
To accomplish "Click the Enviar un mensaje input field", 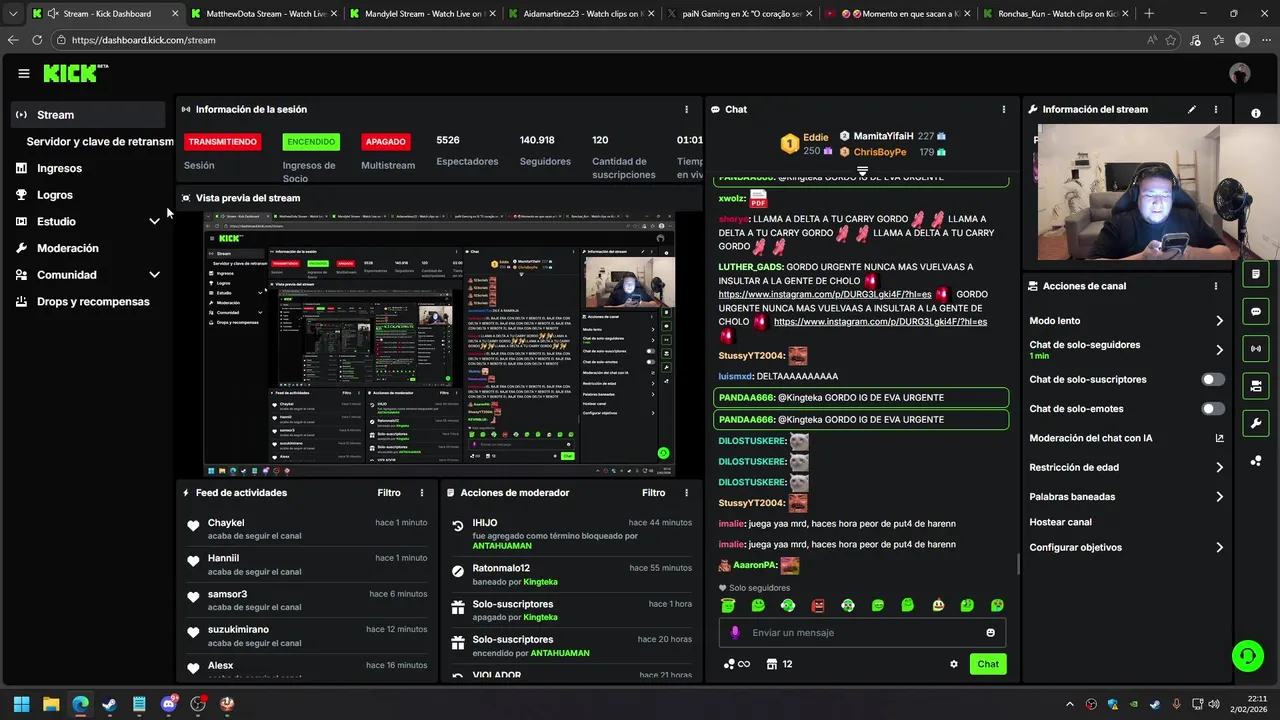I will click(863, 632).
